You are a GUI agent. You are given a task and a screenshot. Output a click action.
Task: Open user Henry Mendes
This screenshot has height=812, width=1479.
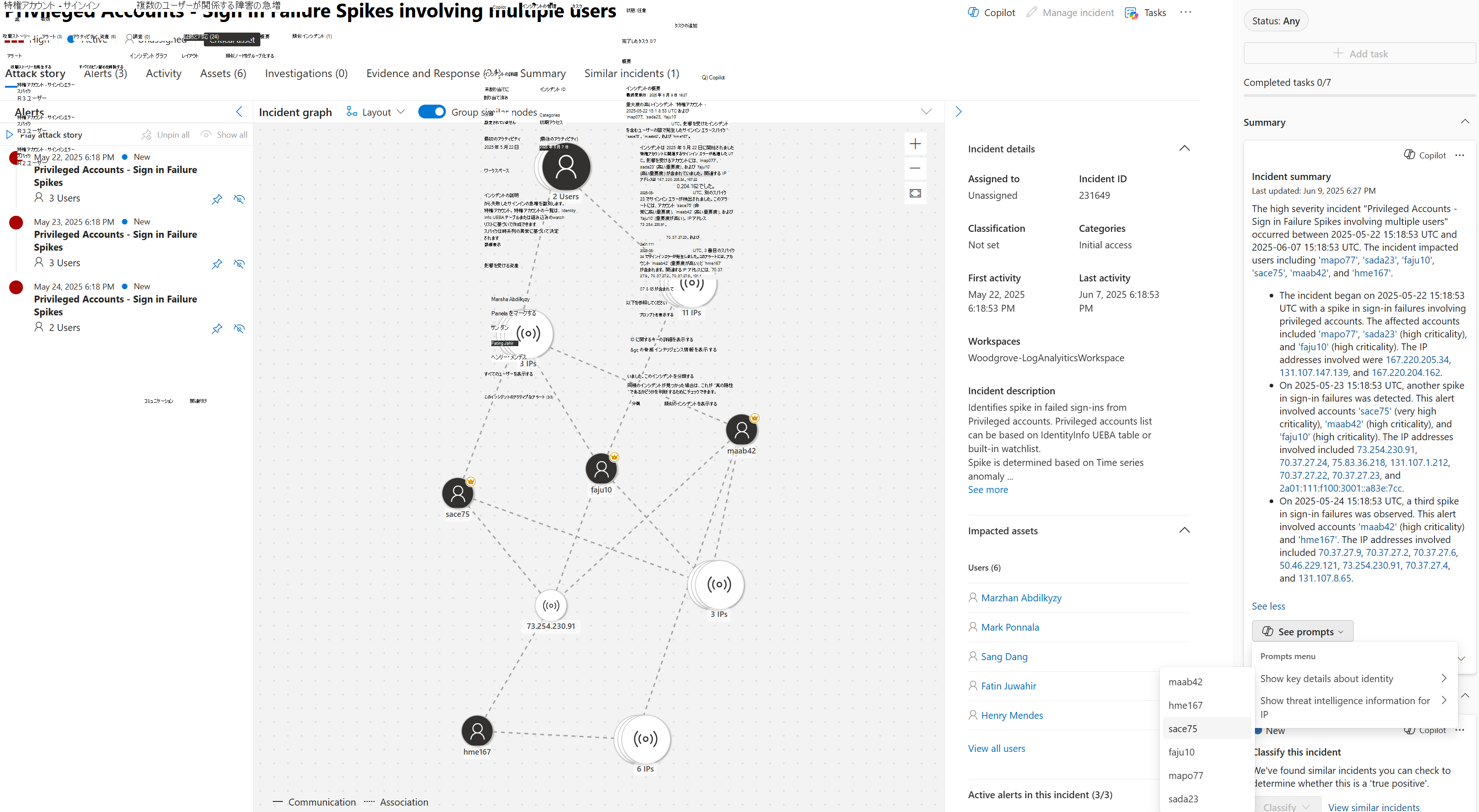pos(1012,715)
